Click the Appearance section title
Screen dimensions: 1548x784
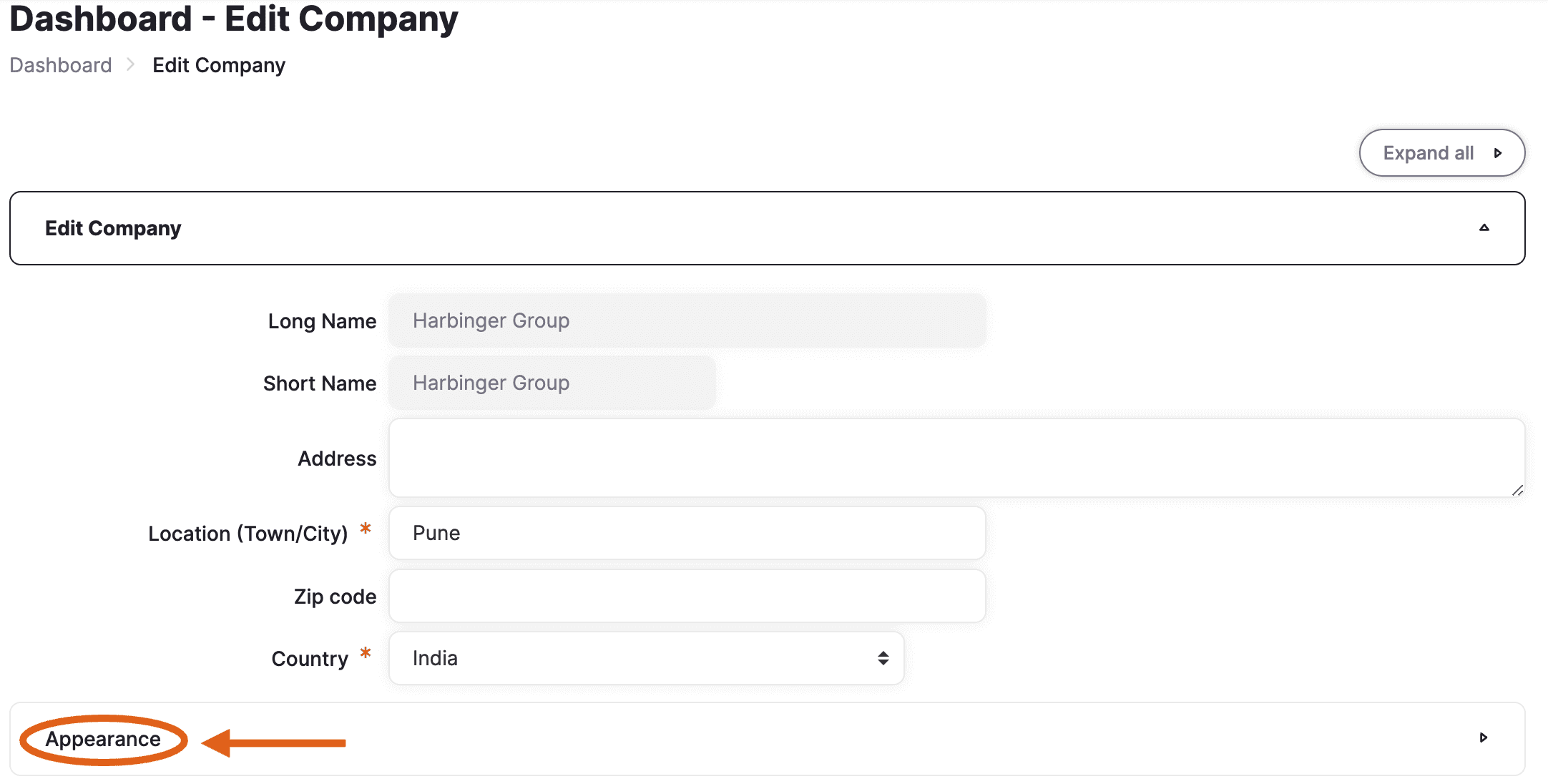(103, 739)
